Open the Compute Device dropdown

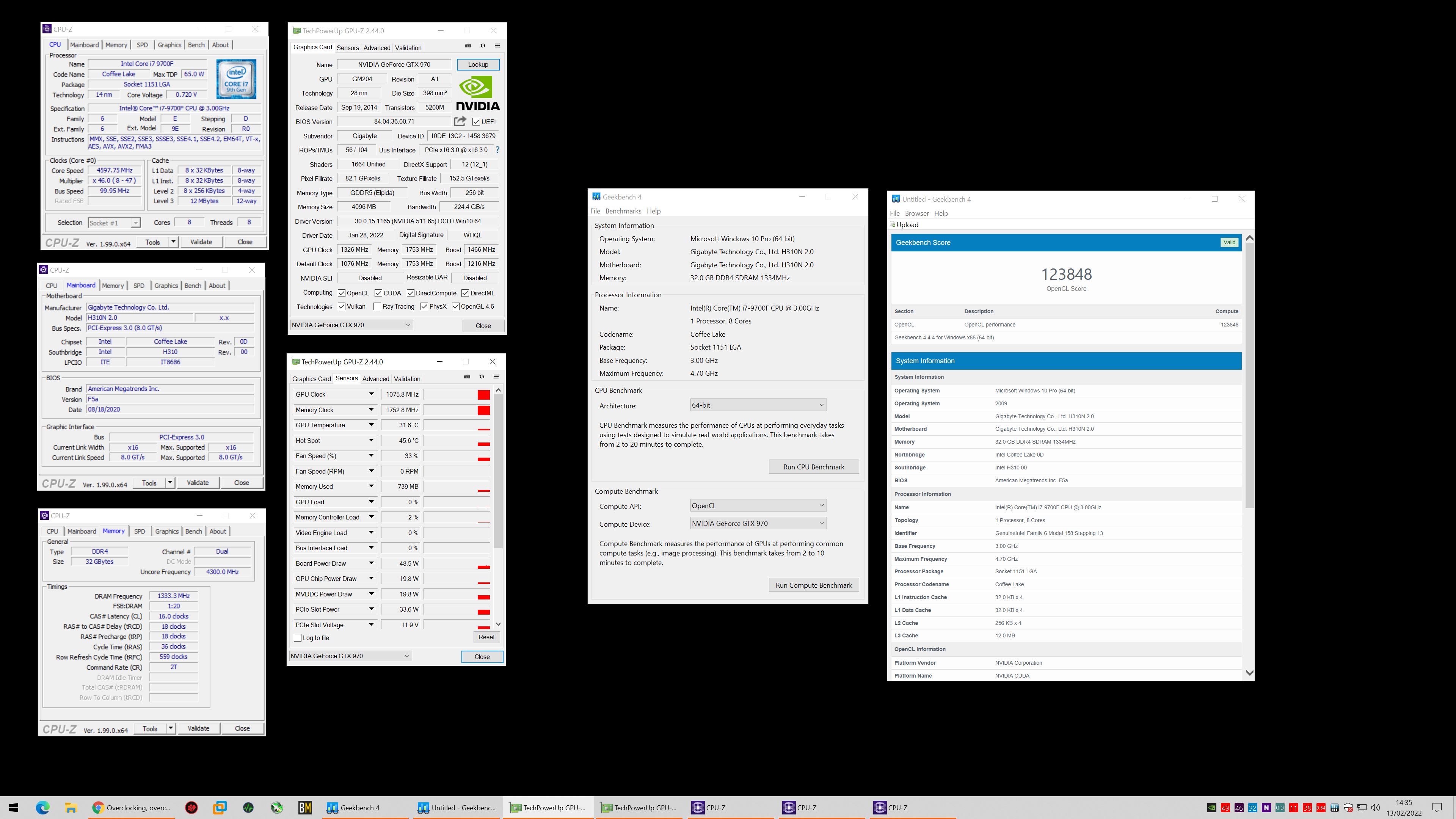pyautogui.click(x=758, y=523)
